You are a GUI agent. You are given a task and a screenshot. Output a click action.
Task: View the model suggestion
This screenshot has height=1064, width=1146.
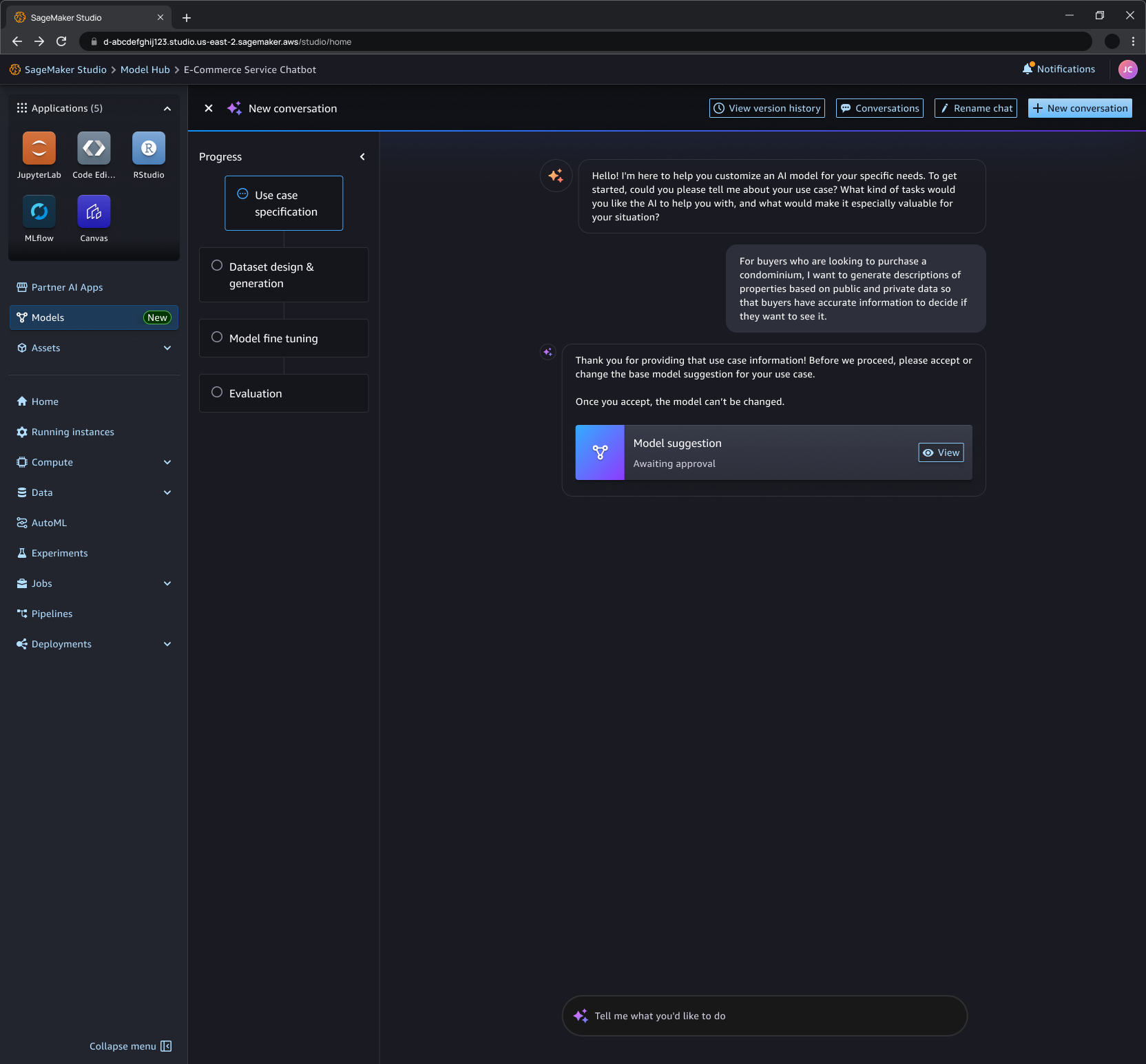[x=941, y=452]
